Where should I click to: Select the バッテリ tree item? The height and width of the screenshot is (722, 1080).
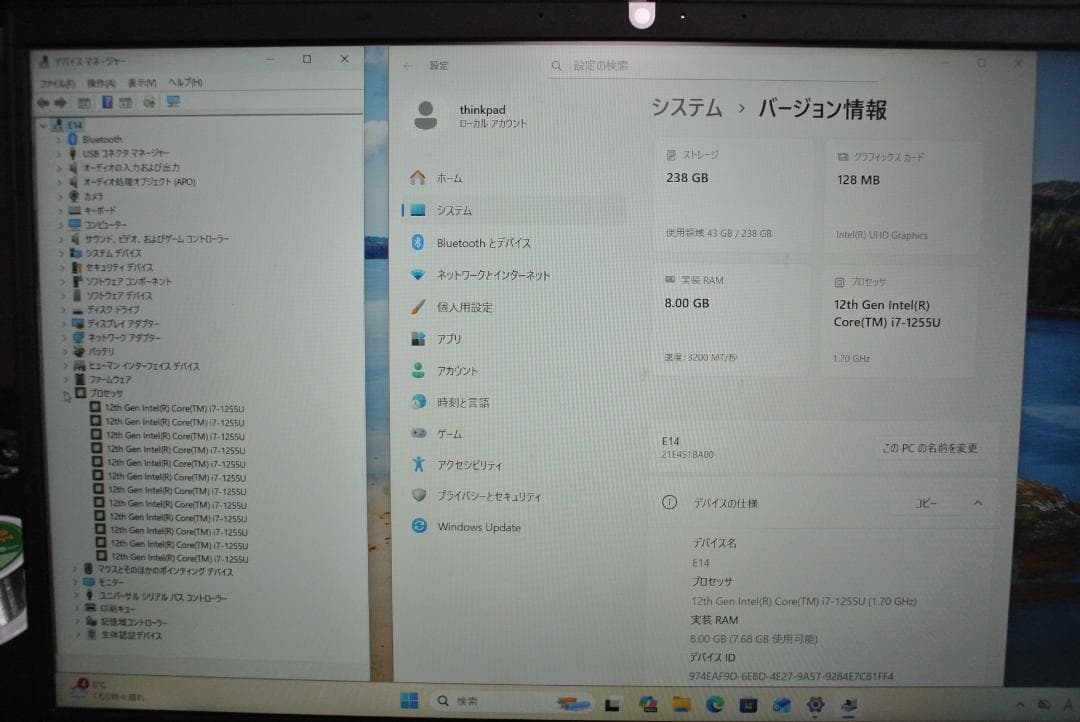coord(102,351)
